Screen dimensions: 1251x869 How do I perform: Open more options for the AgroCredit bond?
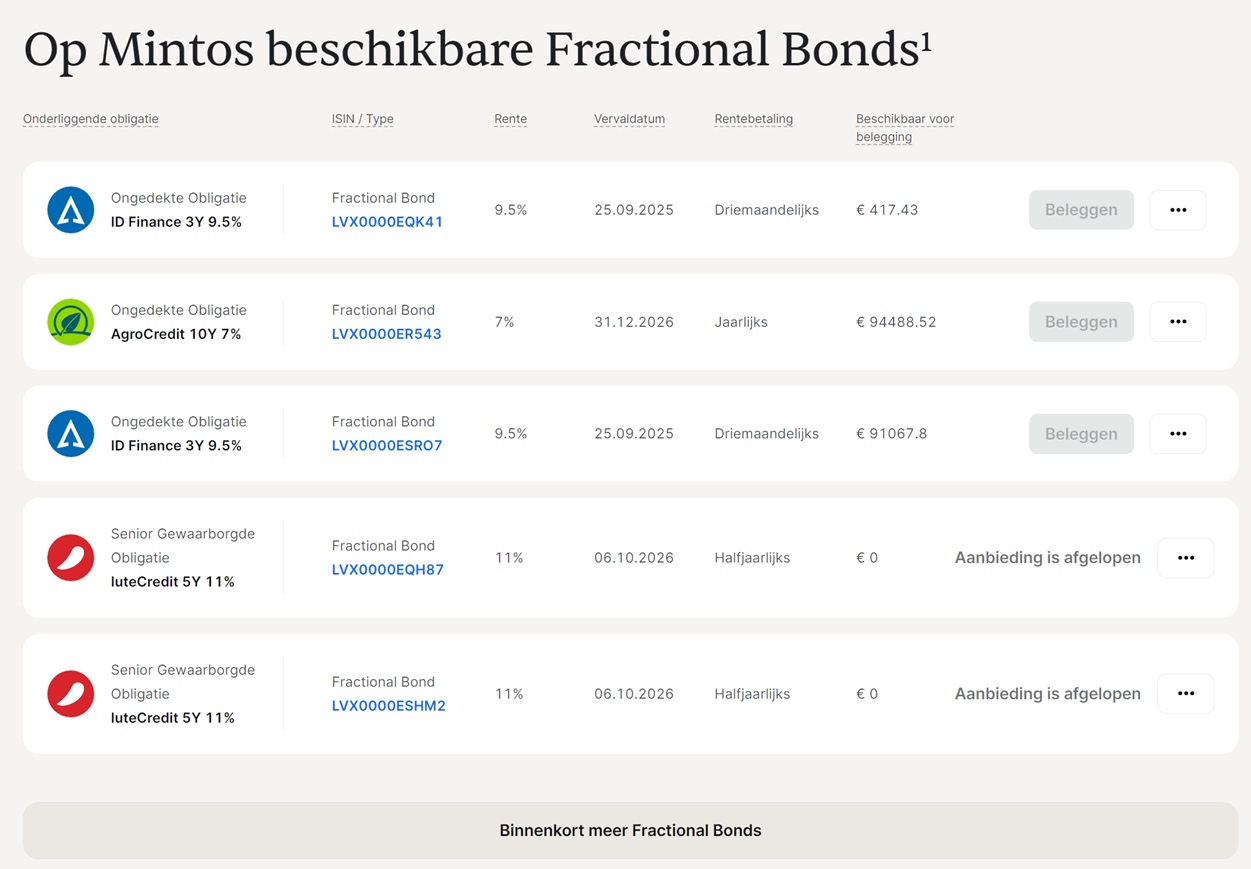click(1178, 322)
